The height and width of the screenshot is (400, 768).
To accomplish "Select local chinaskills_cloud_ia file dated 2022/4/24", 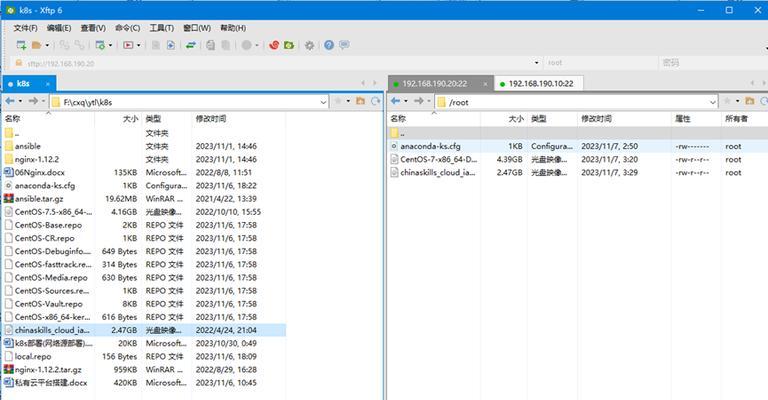I will pyautogui.click(x=144, y=330).
